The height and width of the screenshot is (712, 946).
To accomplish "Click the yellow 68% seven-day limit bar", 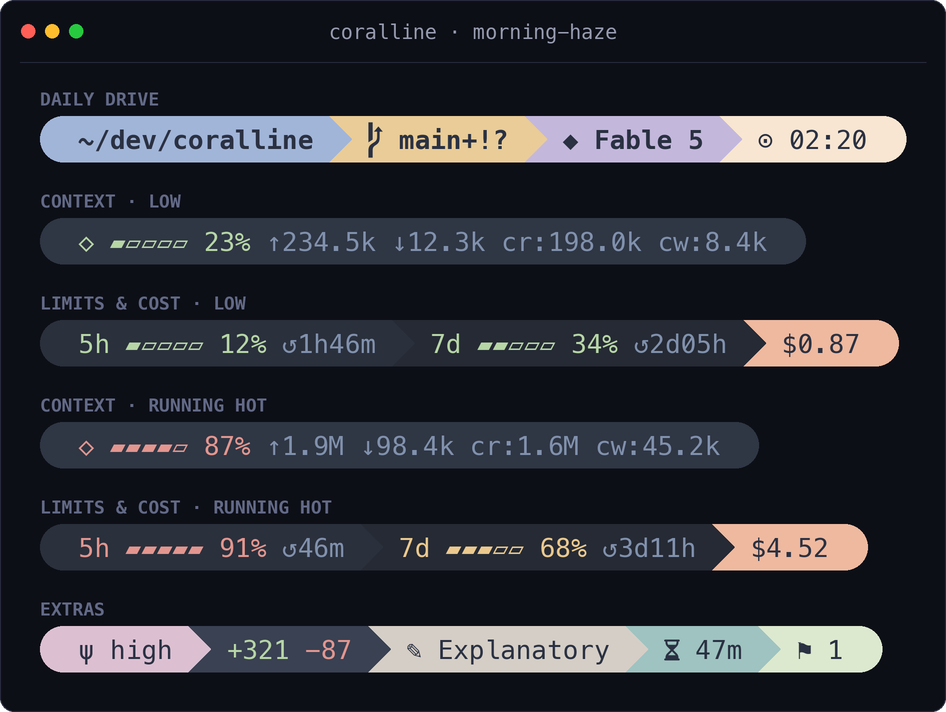I will click(x=484, y=550).
